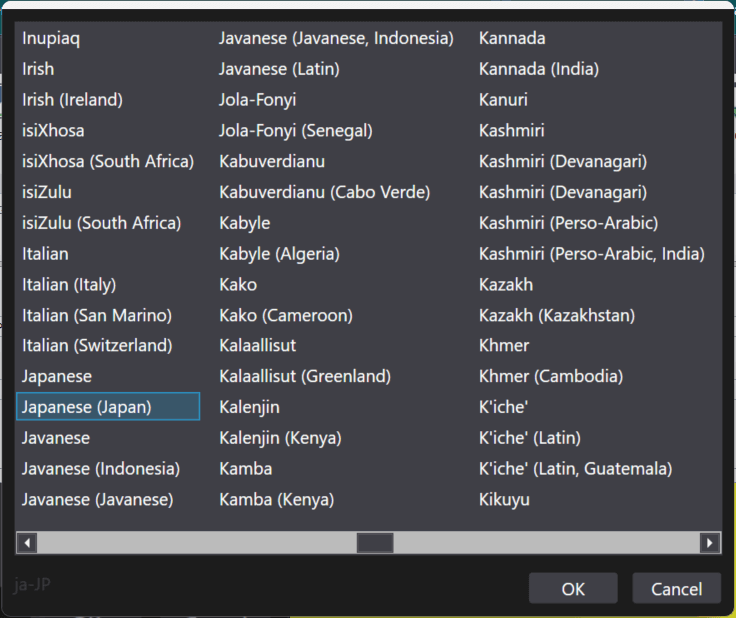Choose Italian (Switzerland) language
This screenshot has height=618, width=736.
pyautogui.click(x=97, y=346)
